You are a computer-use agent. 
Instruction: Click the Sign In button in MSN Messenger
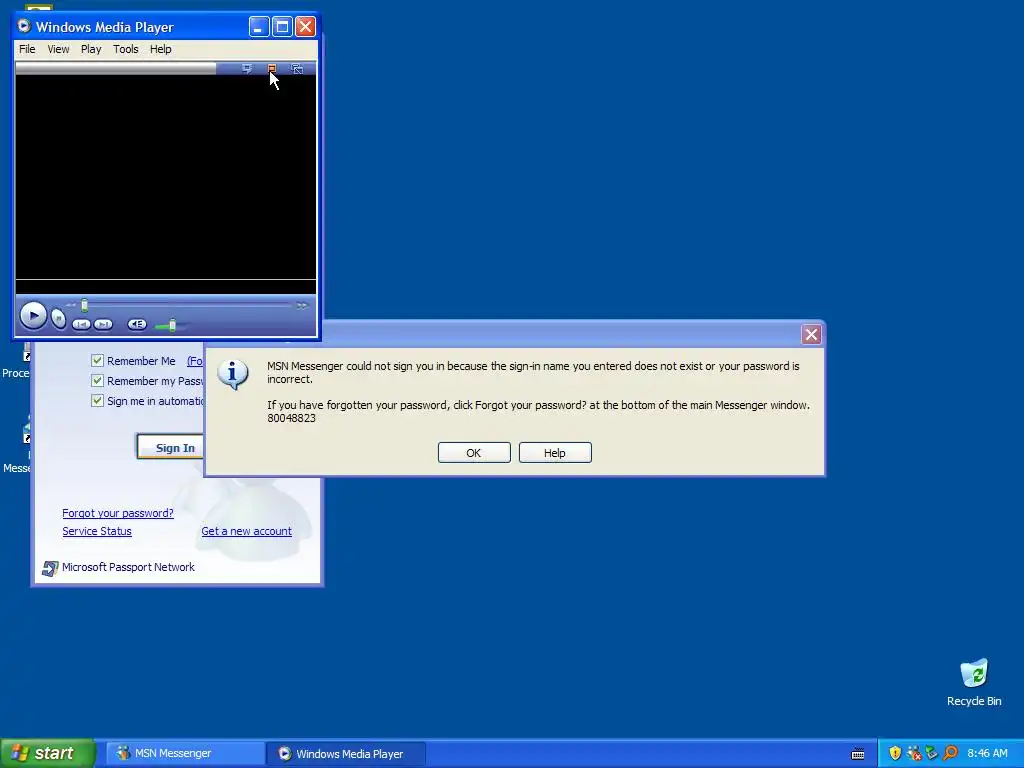point(171,447)
